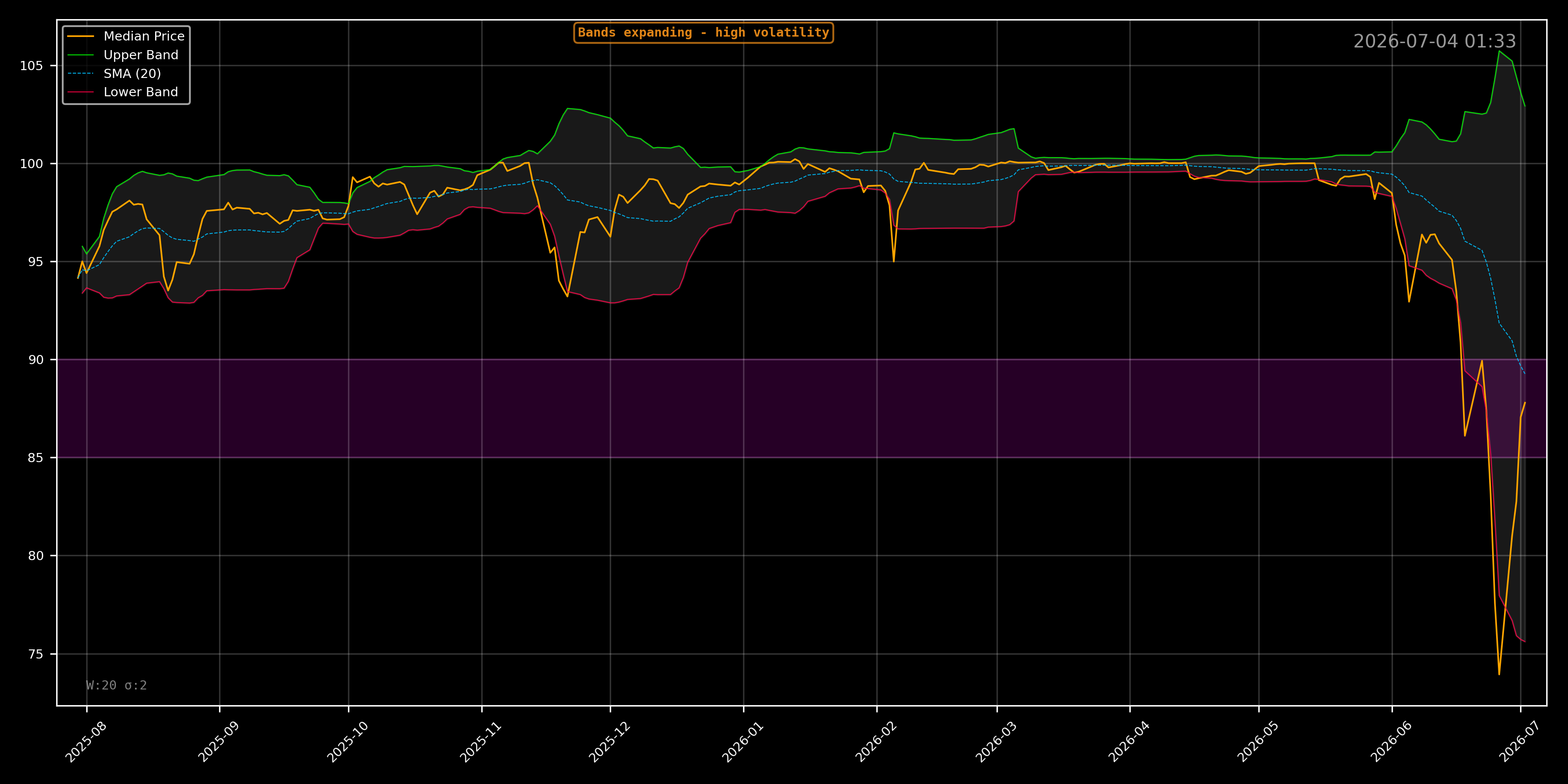
Task: Click the x-axis label 2025-12
Action: [x=610, y=741]
